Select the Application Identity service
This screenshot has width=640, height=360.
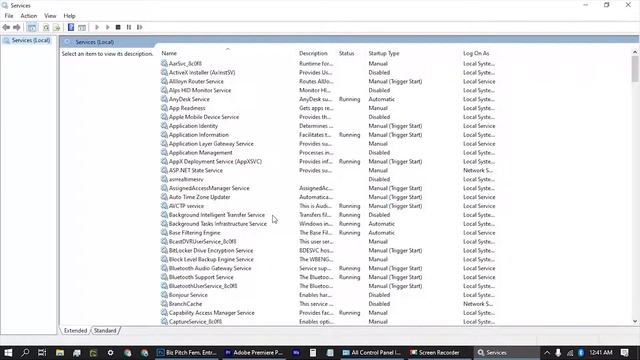(x=193, y=126)
